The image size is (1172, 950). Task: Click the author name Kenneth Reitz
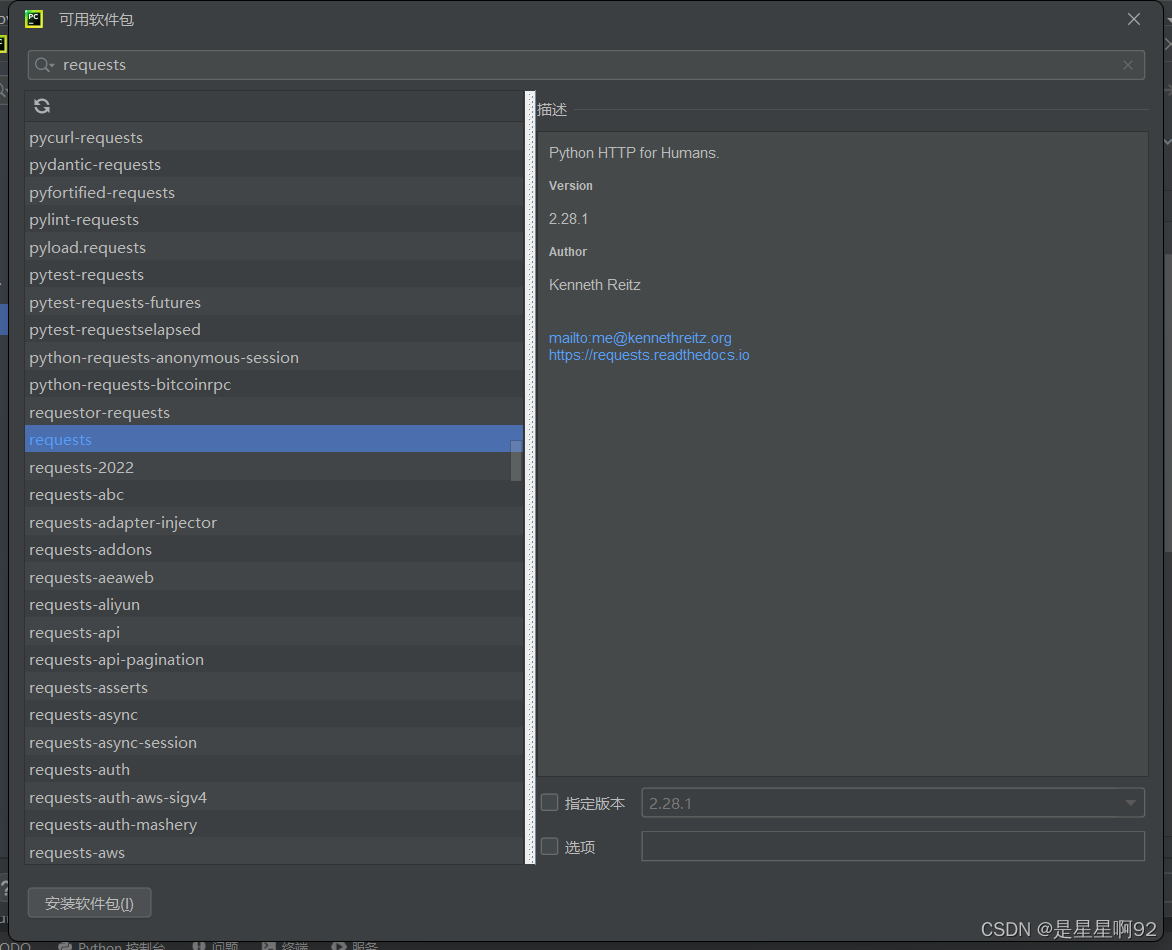[x=594, y=285]
